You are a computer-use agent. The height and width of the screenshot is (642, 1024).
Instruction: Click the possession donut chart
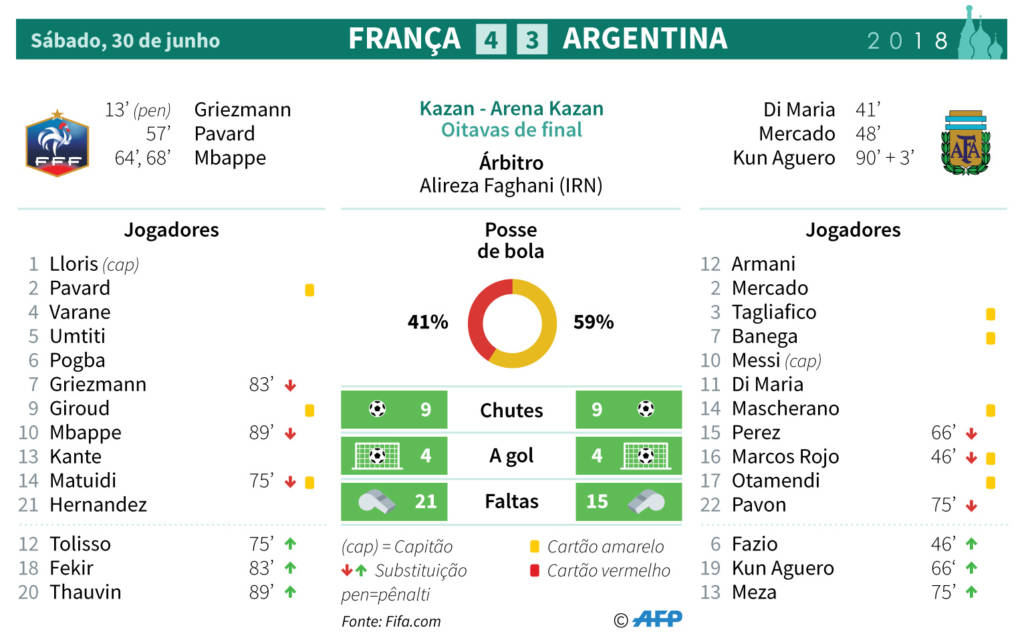pos(512,323)
